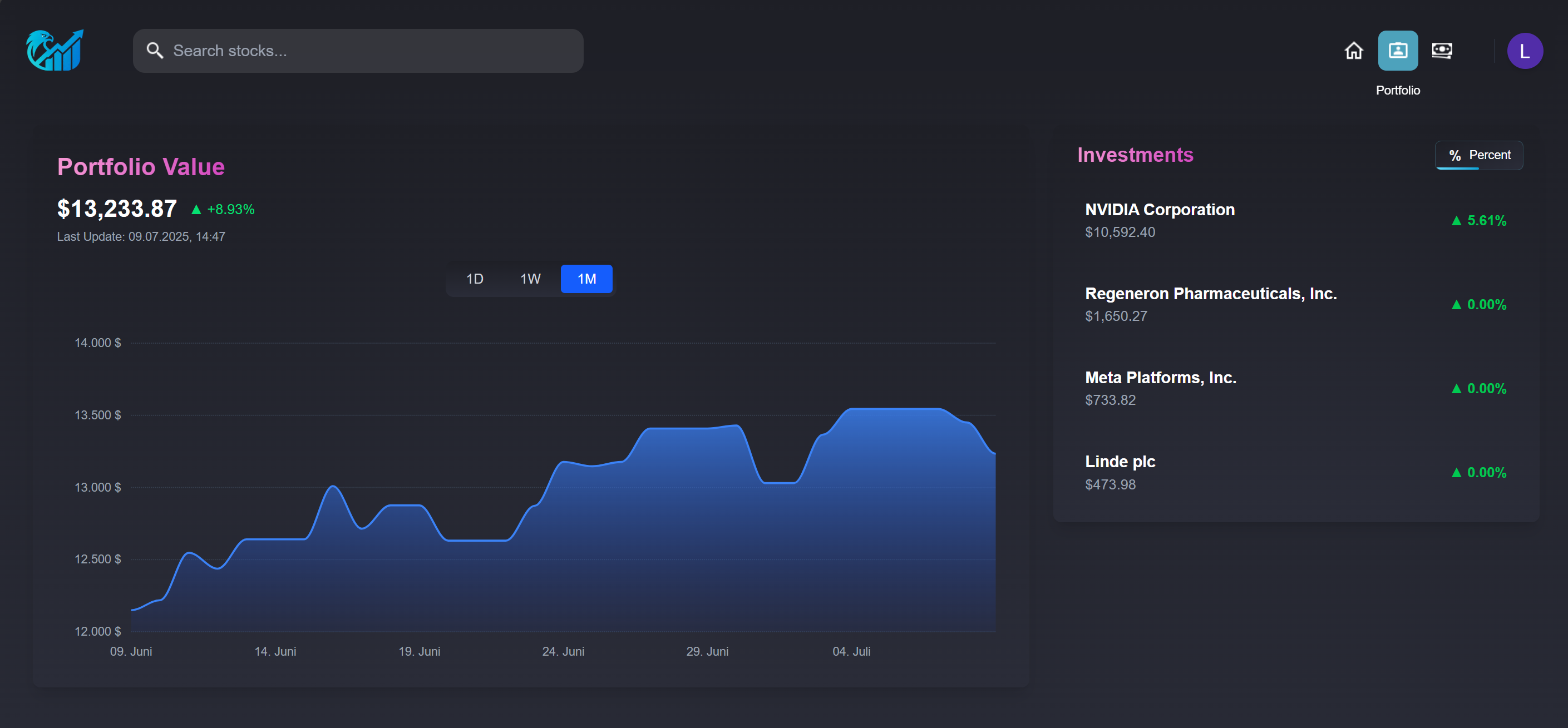Click the 14. Juni date label
Screen dimensions: 1568x728
pyautogui.click(x=275, y=652)
